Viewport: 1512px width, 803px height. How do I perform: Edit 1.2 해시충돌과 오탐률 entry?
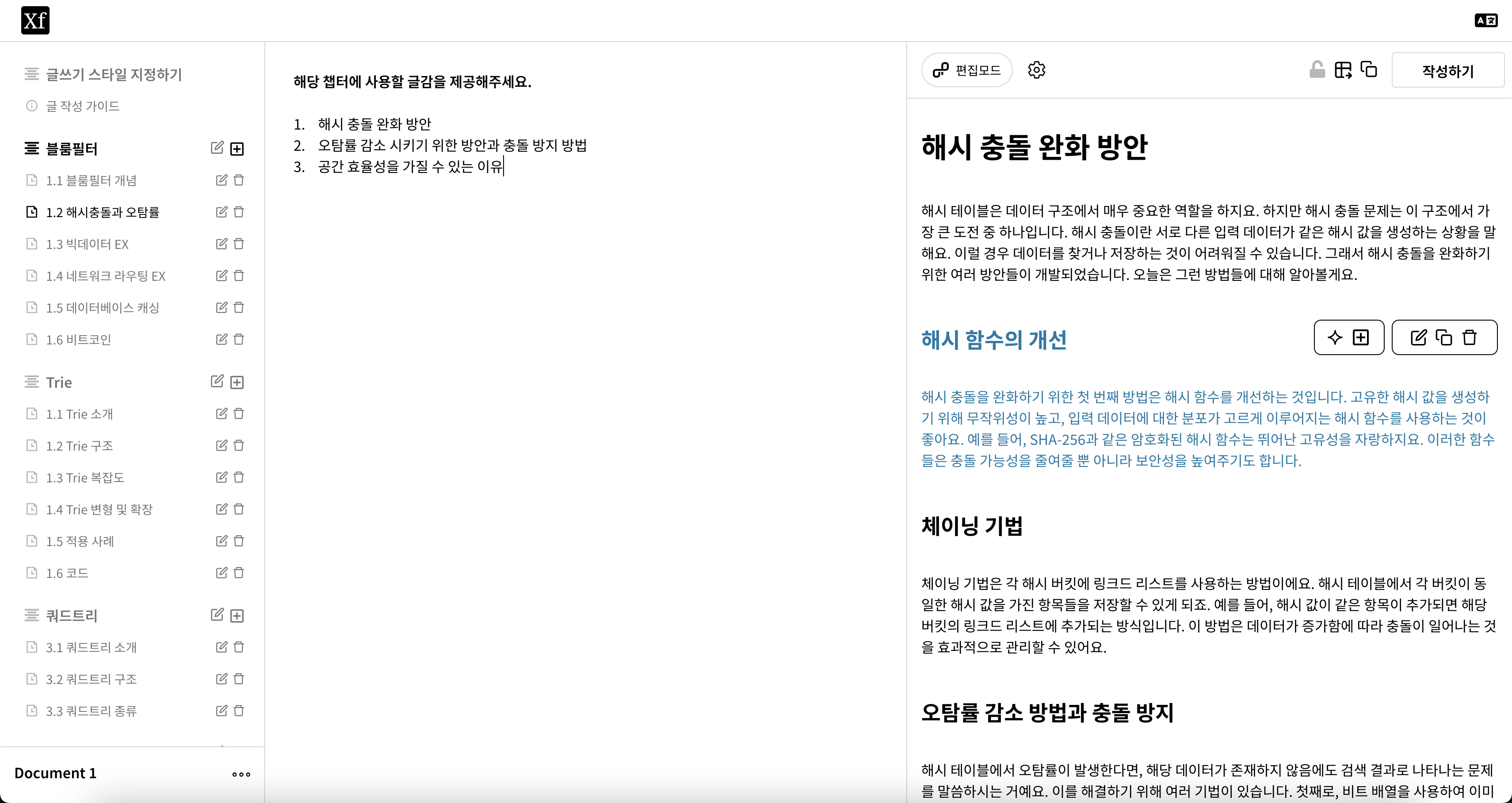click(221, 212)
